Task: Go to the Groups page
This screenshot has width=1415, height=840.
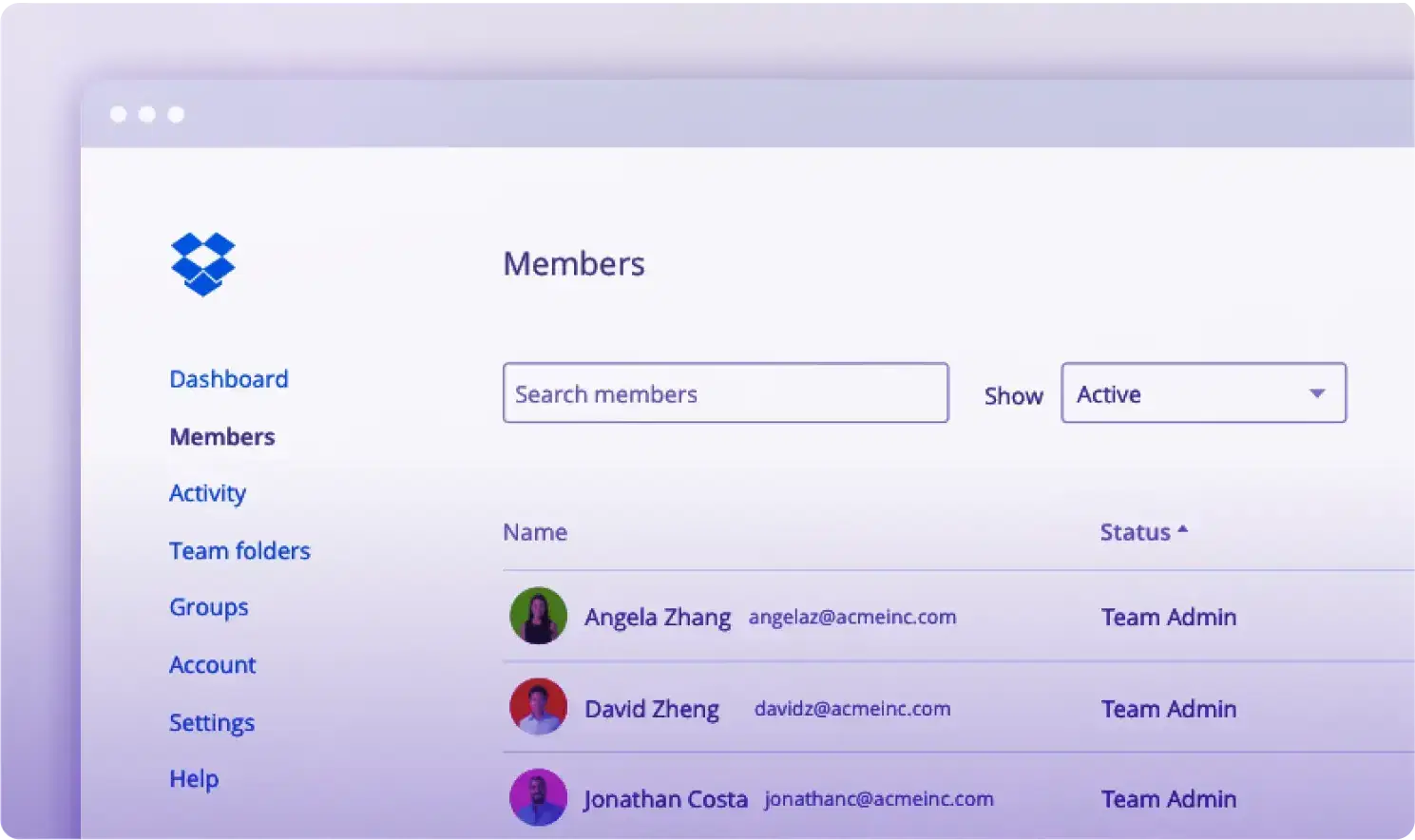Action: (208, 607)
